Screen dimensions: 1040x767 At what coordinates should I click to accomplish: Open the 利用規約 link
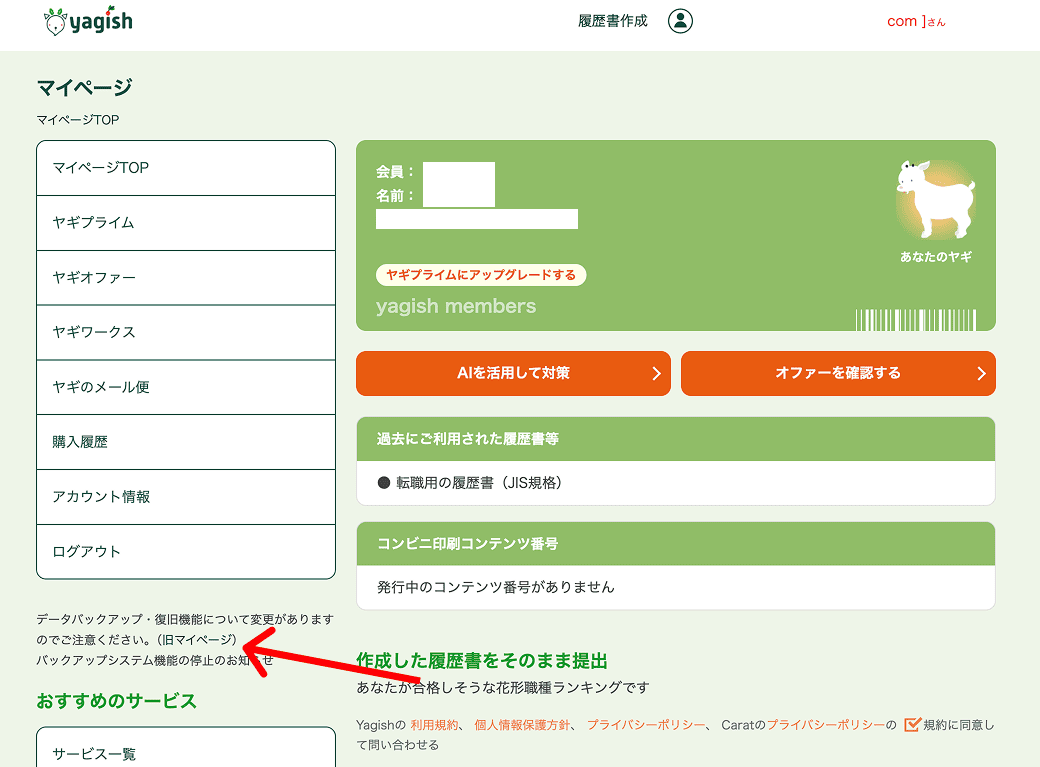[434, 725]
